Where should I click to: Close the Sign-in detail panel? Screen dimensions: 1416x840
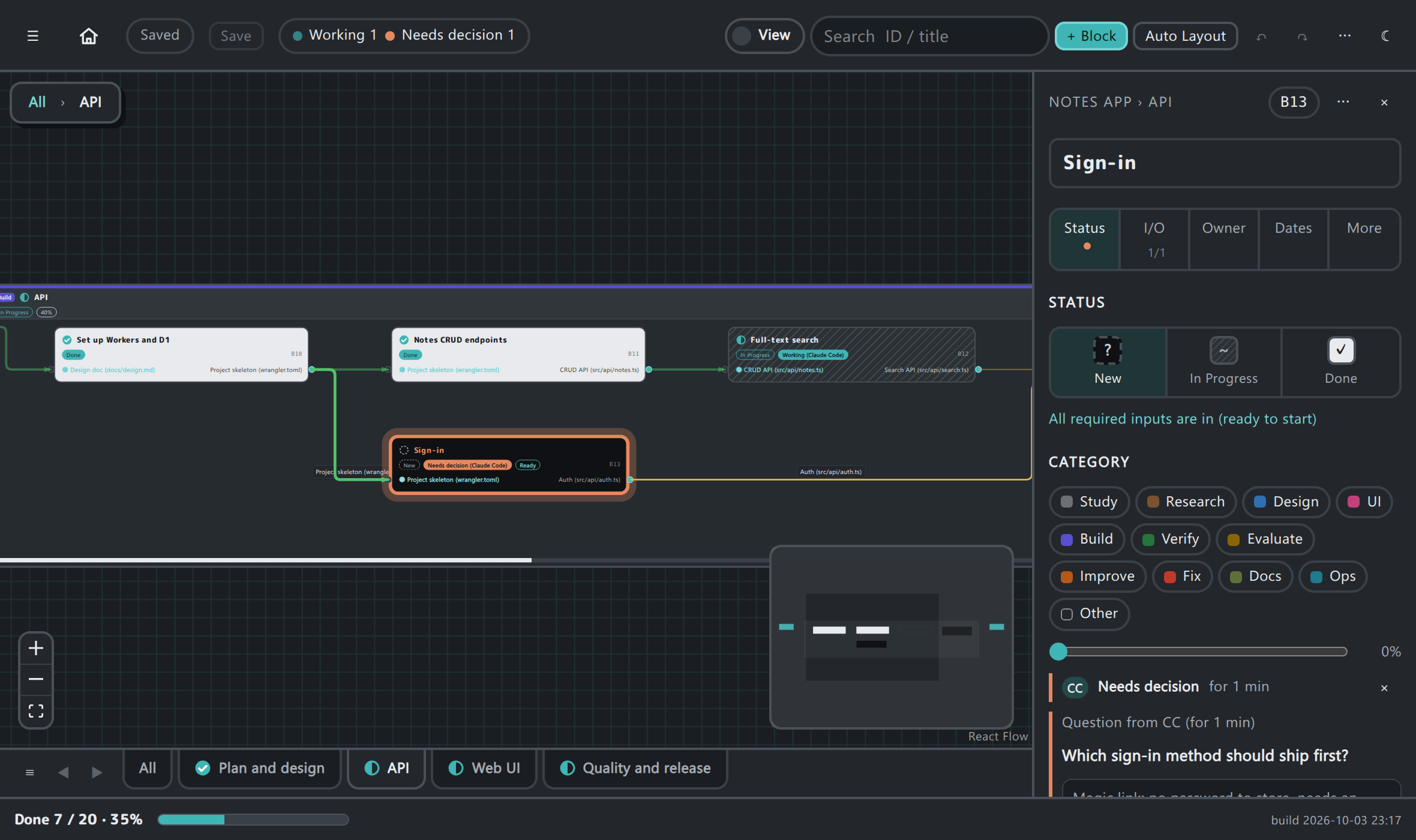(x=1384, y=103)
